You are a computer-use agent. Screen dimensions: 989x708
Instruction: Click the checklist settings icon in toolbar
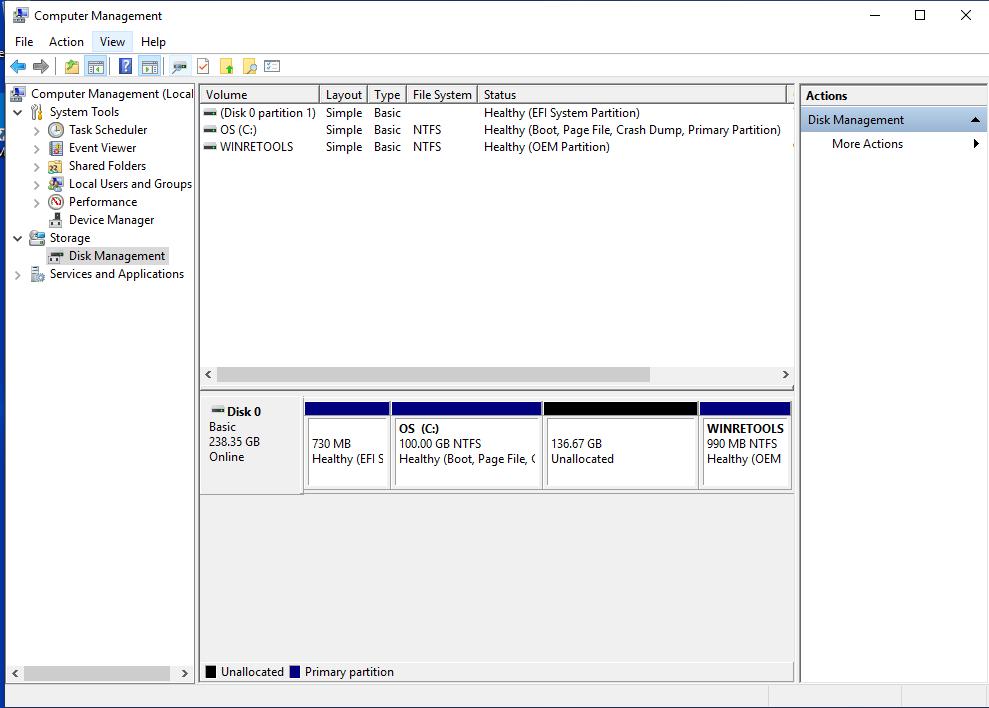(272, 67)
